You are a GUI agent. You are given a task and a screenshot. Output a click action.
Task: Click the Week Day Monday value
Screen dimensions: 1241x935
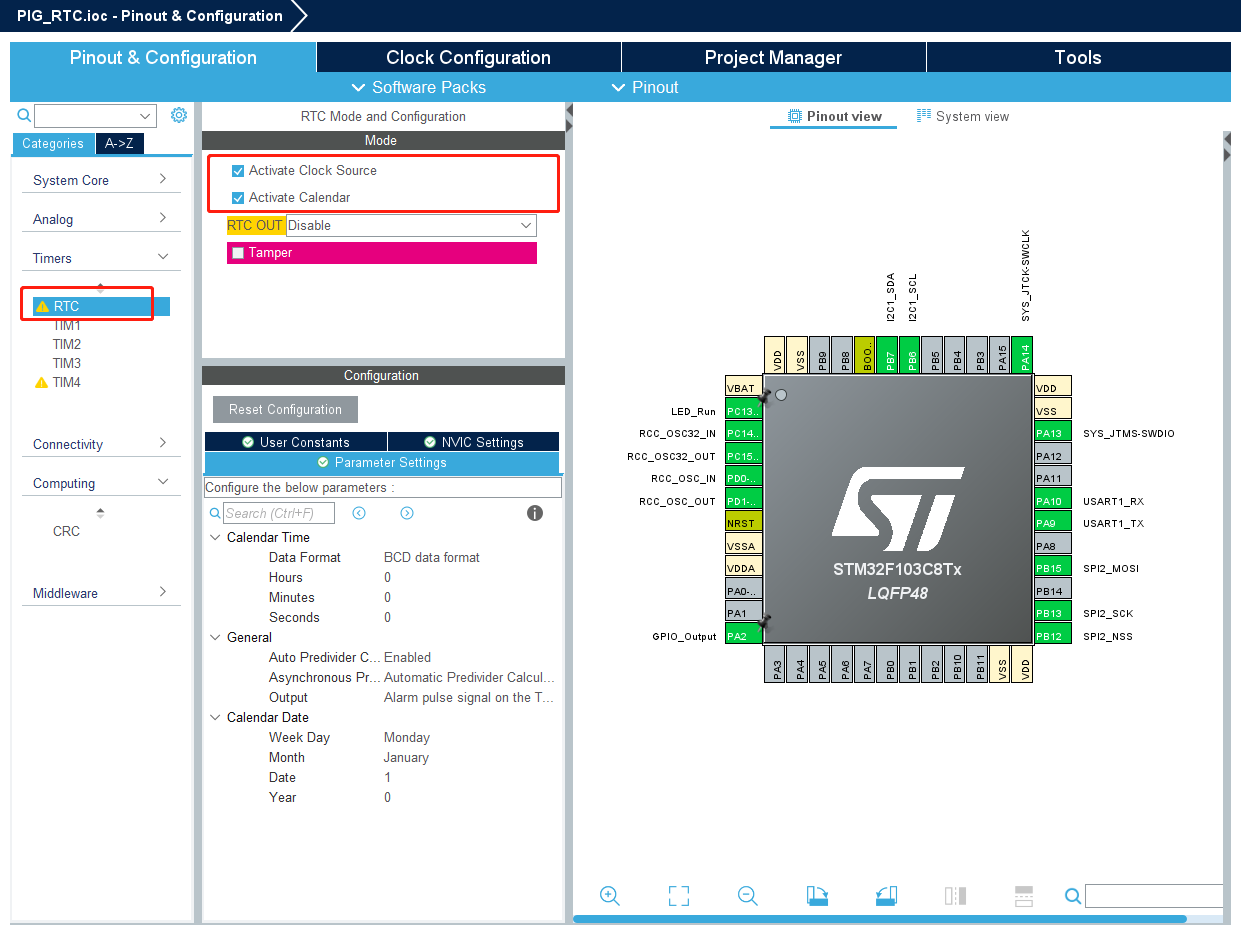tap(407, 737)
